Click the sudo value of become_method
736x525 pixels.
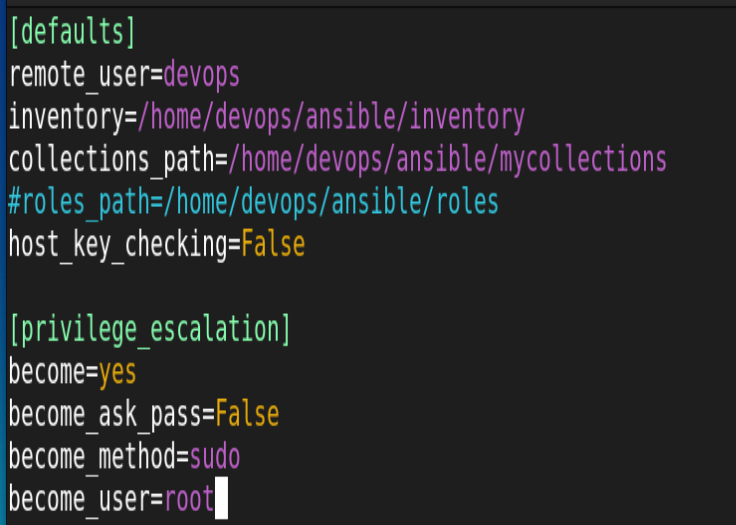pos(215,456)
